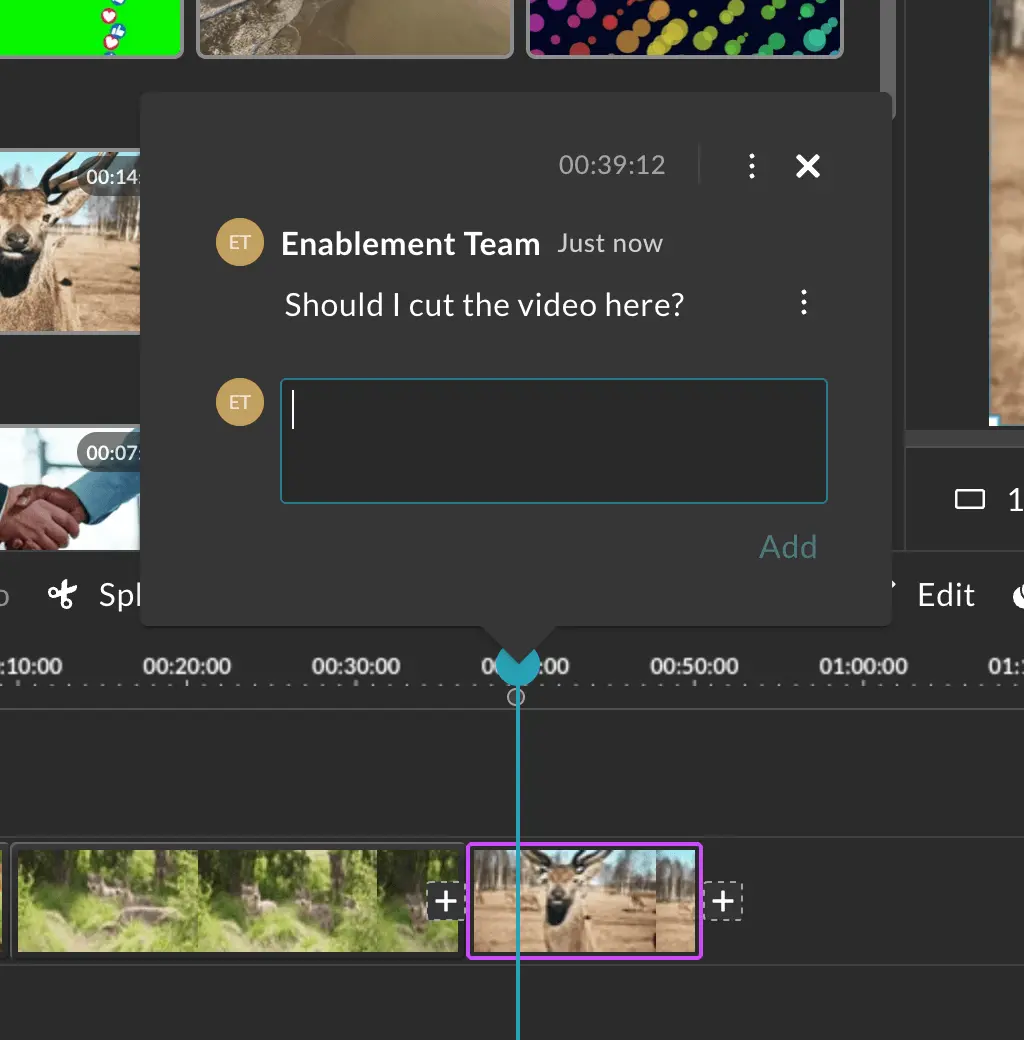Select the colorful dots thumbnail
The image size is (1024, 1040).
pos(684,28)
